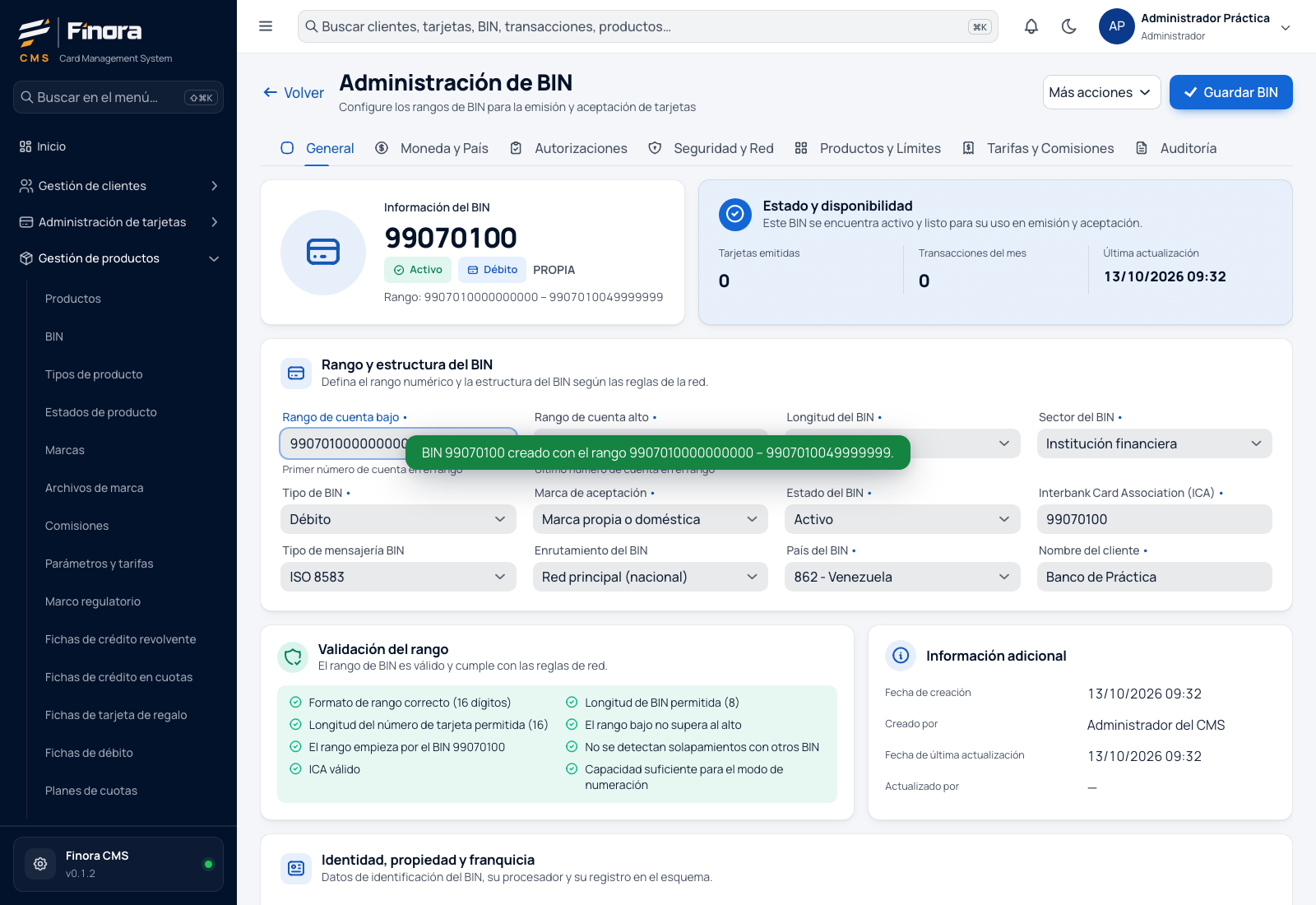Click the Identidad, propiedad y franquicia icon
1316x905 pixels.
(296, 868)
